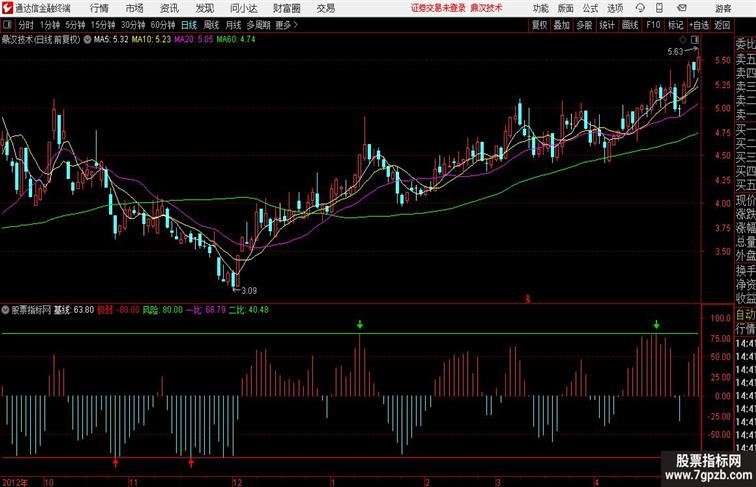Add the stock with +自选 button
Viewport: 756px width, 487px height.
pos(699,25)
